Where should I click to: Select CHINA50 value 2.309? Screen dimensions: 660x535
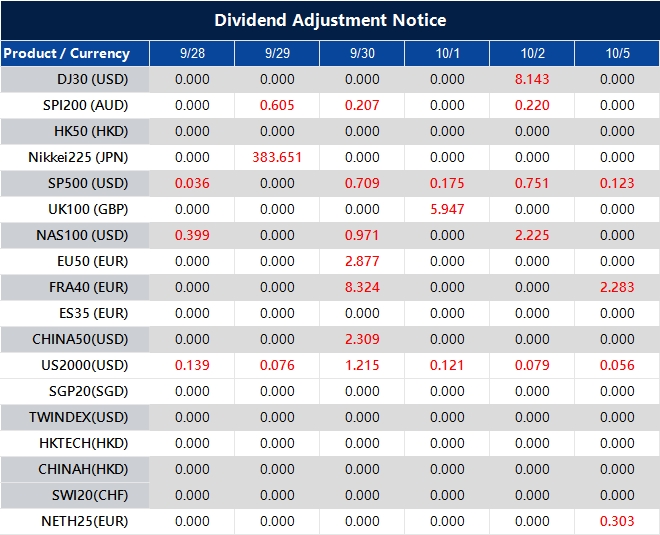coord(362,339)
